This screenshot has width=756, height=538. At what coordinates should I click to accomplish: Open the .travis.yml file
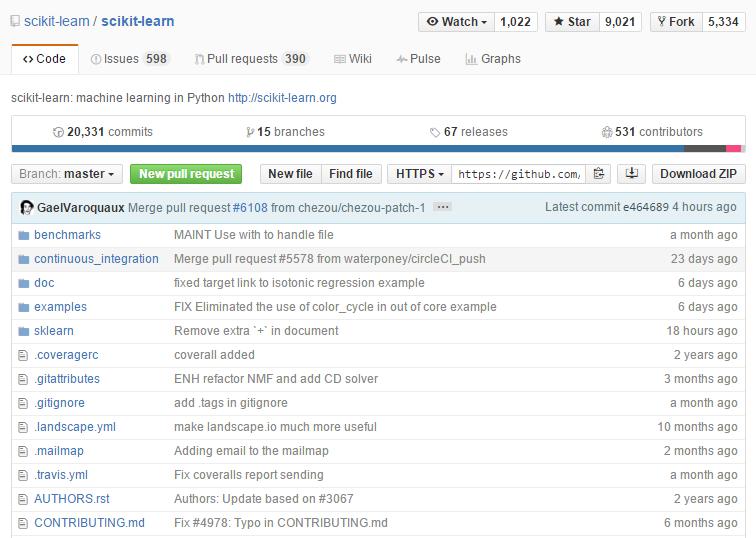(x=61, y=475)
